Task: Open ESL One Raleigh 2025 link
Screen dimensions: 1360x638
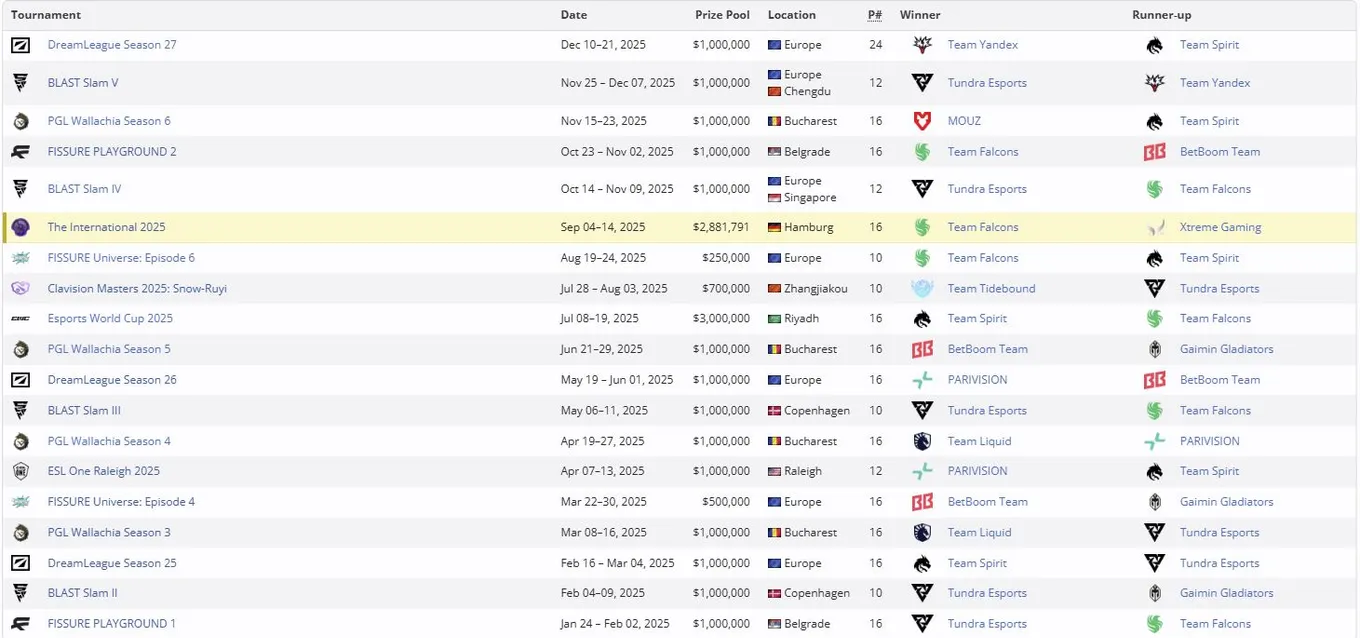Action: (x=104, y=471)
